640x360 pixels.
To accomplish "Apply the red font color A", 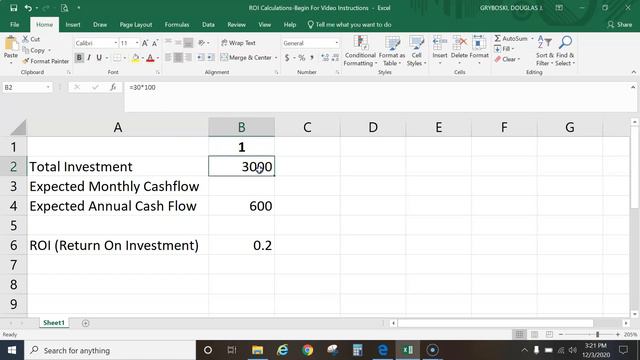I will [x=150, y=58].
